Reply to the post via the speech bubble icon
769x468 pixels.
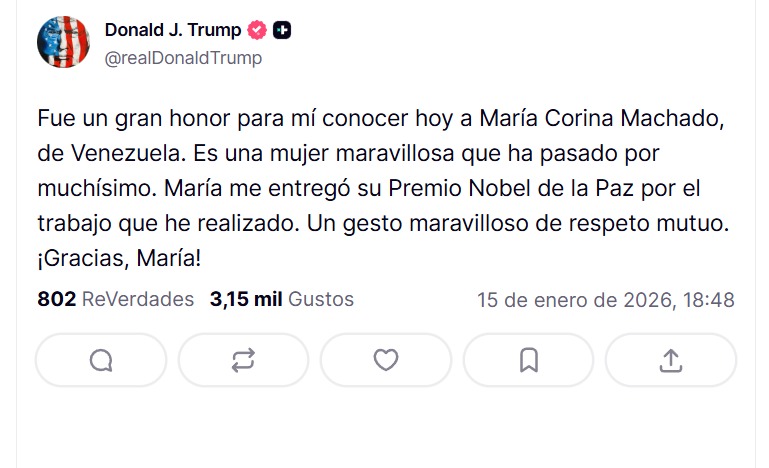(x=101, y=360)
